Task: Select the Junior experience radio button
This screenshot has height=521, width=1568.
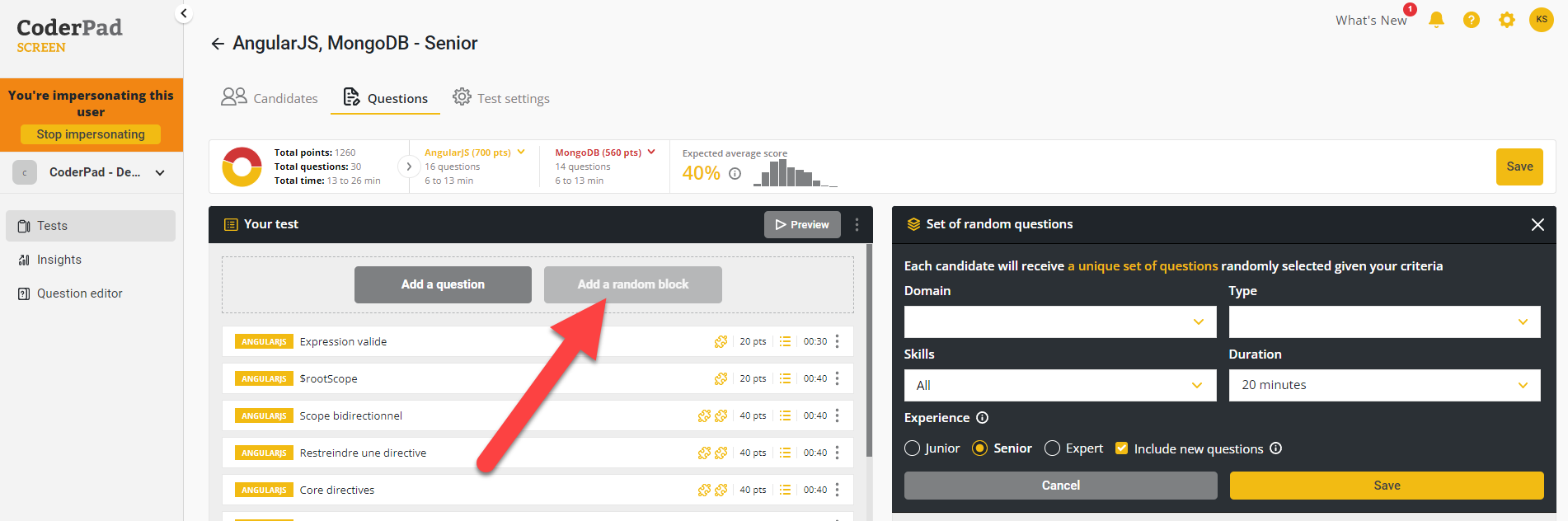Action: pyautogui.click(x=913, y=448)
